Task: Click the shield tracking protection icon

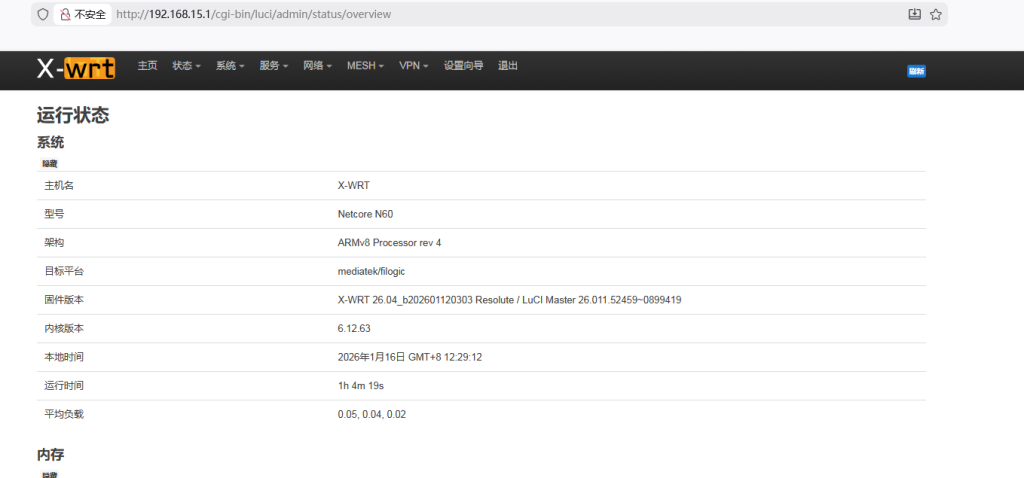Action: pos(42,14)
